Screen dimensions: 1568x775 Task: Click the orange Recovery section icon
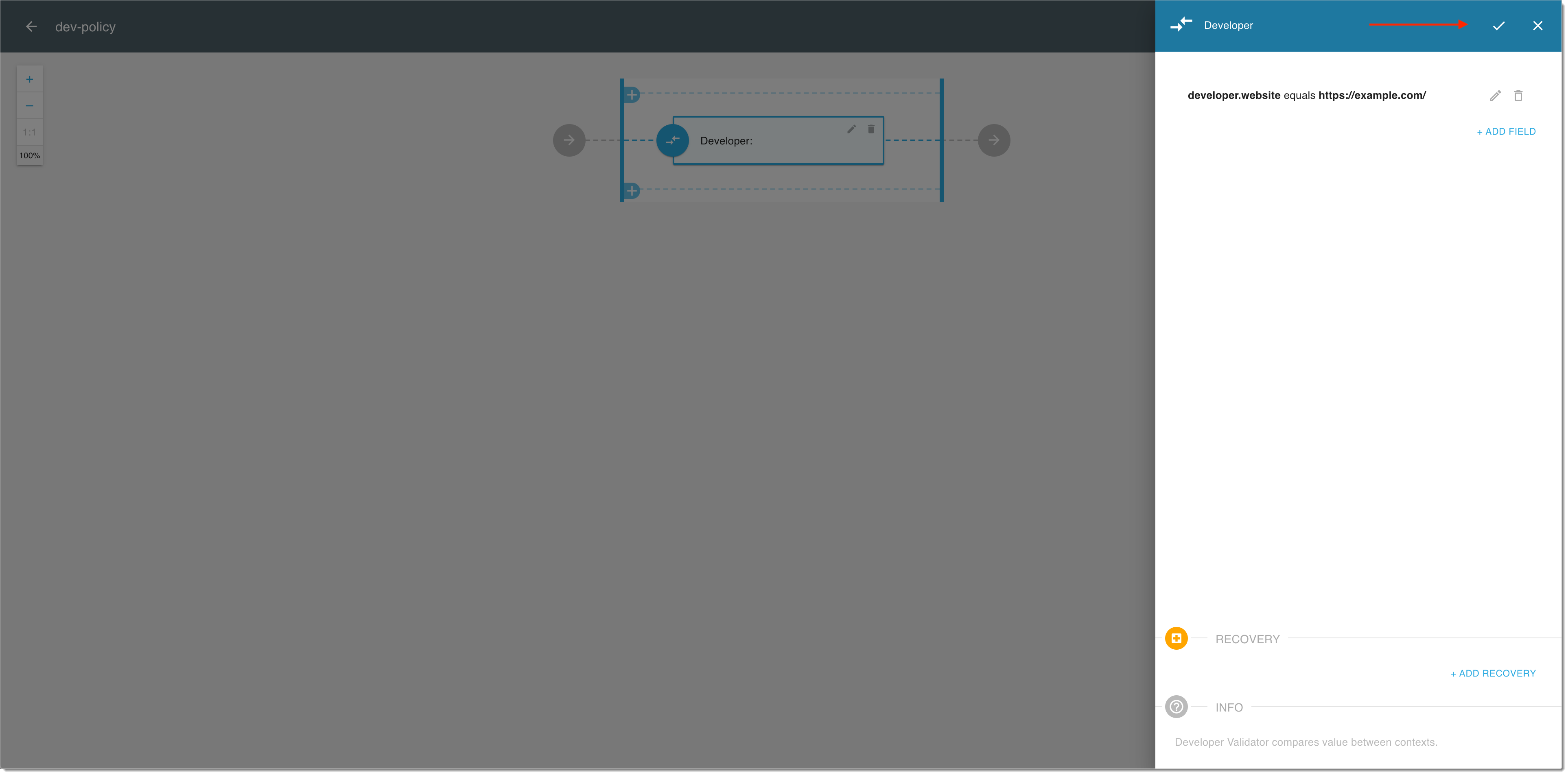(x=1177, y=638)
